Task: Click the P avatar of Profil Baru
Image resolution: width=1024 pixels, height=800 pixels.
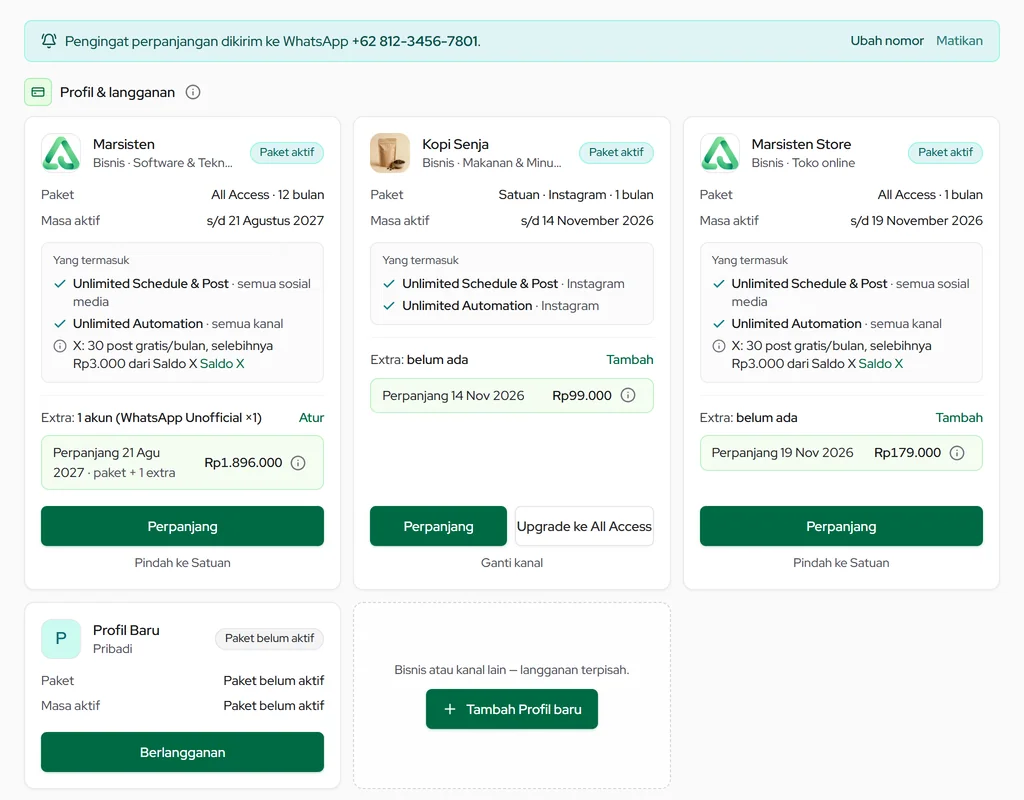Action: pyautogui.click(x=61, y=639)
